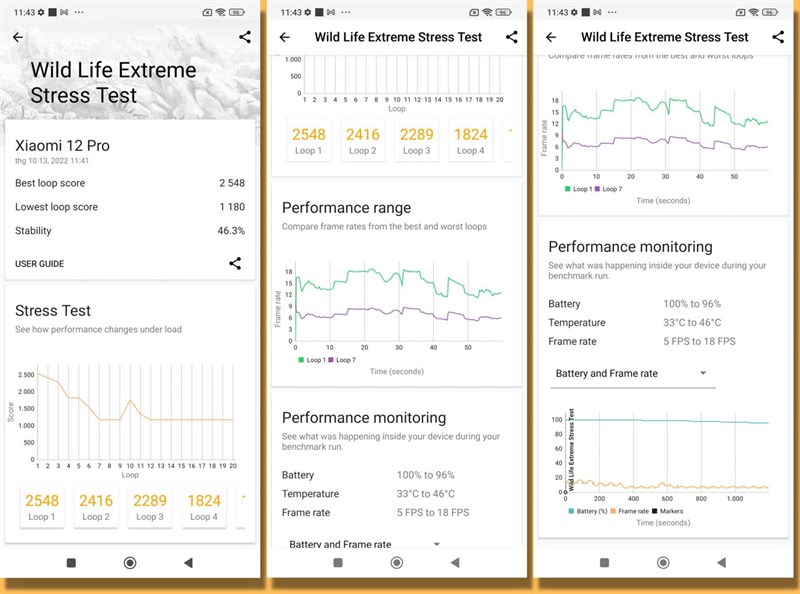Tap Stability value 46.3%

click(231, 231)
